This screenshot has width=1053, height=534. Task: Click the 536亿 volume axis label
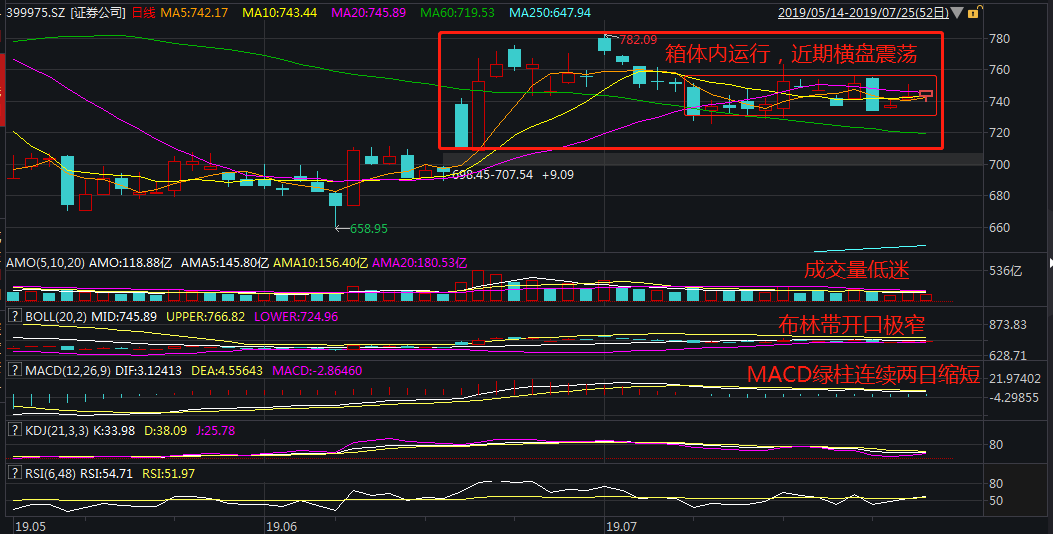(x=1005, y=271)
